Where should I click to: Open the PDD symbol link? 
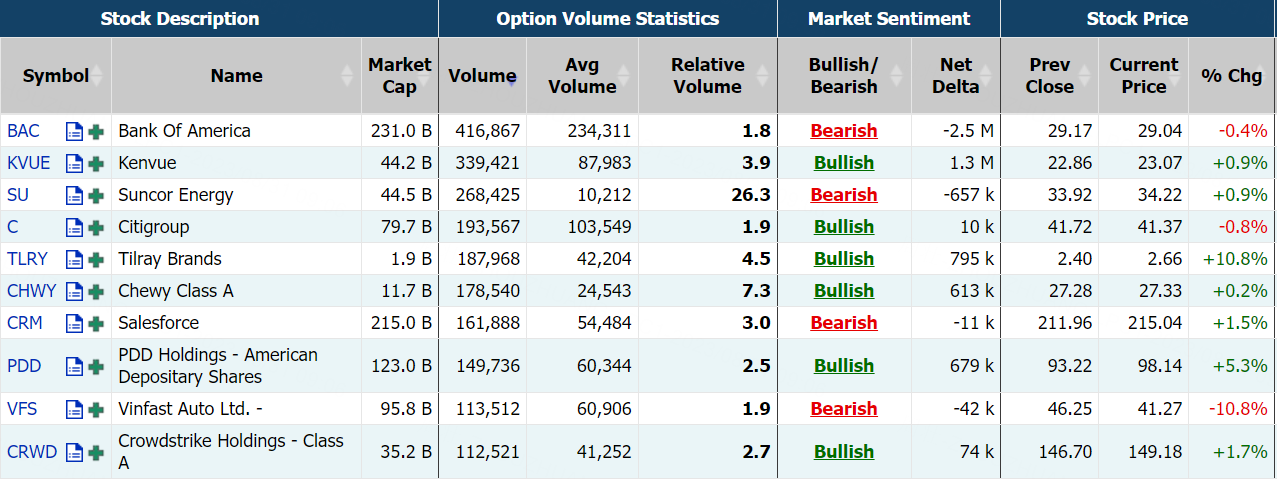coord(24,366)
